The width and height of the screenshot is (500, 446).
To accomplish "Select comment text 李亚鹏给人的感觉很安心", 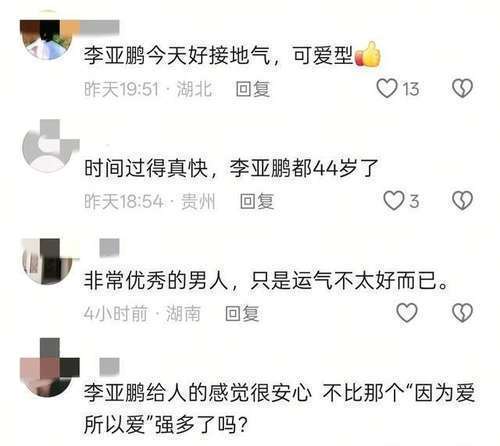I will click(198, 393).
